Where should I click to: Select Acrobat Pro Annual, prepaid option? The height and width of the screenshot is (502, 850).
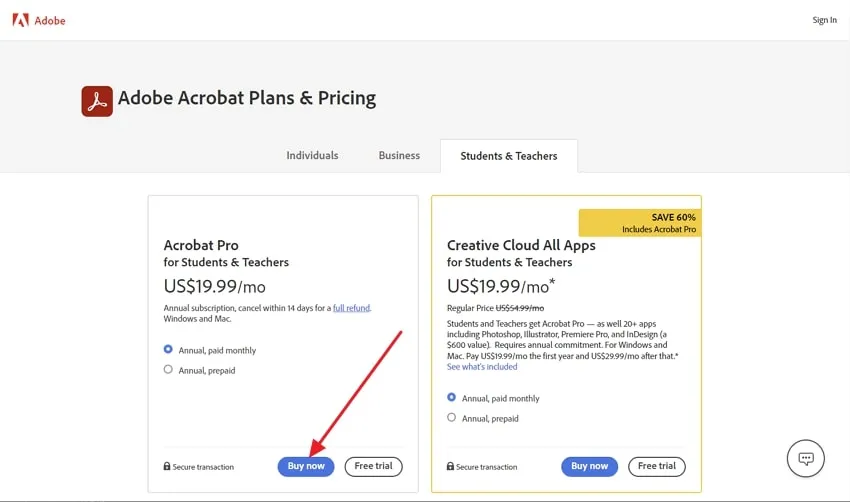168,370
